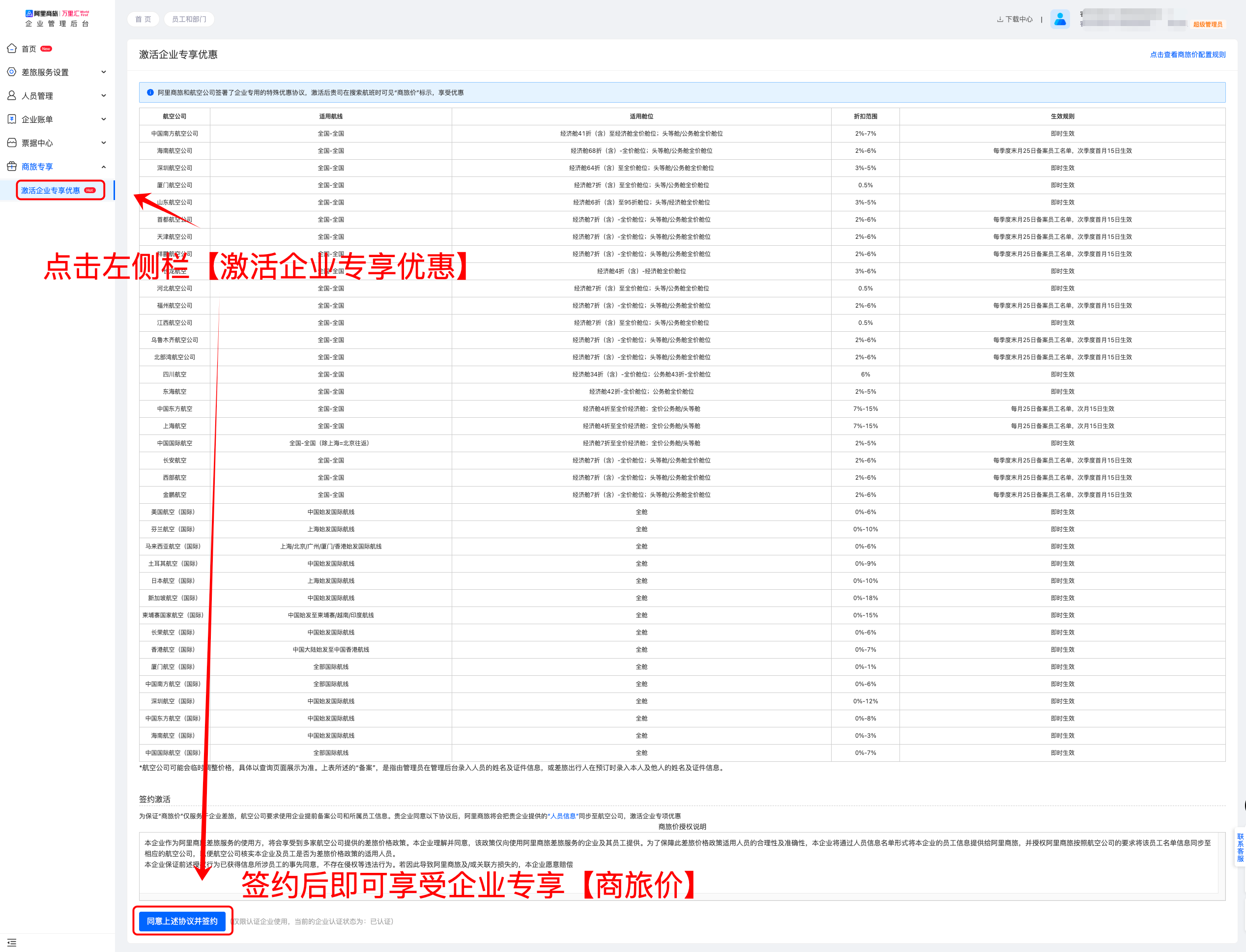Click 上海/北京/广州/厦门/香港始发国际航线 cell

[331, 546]
